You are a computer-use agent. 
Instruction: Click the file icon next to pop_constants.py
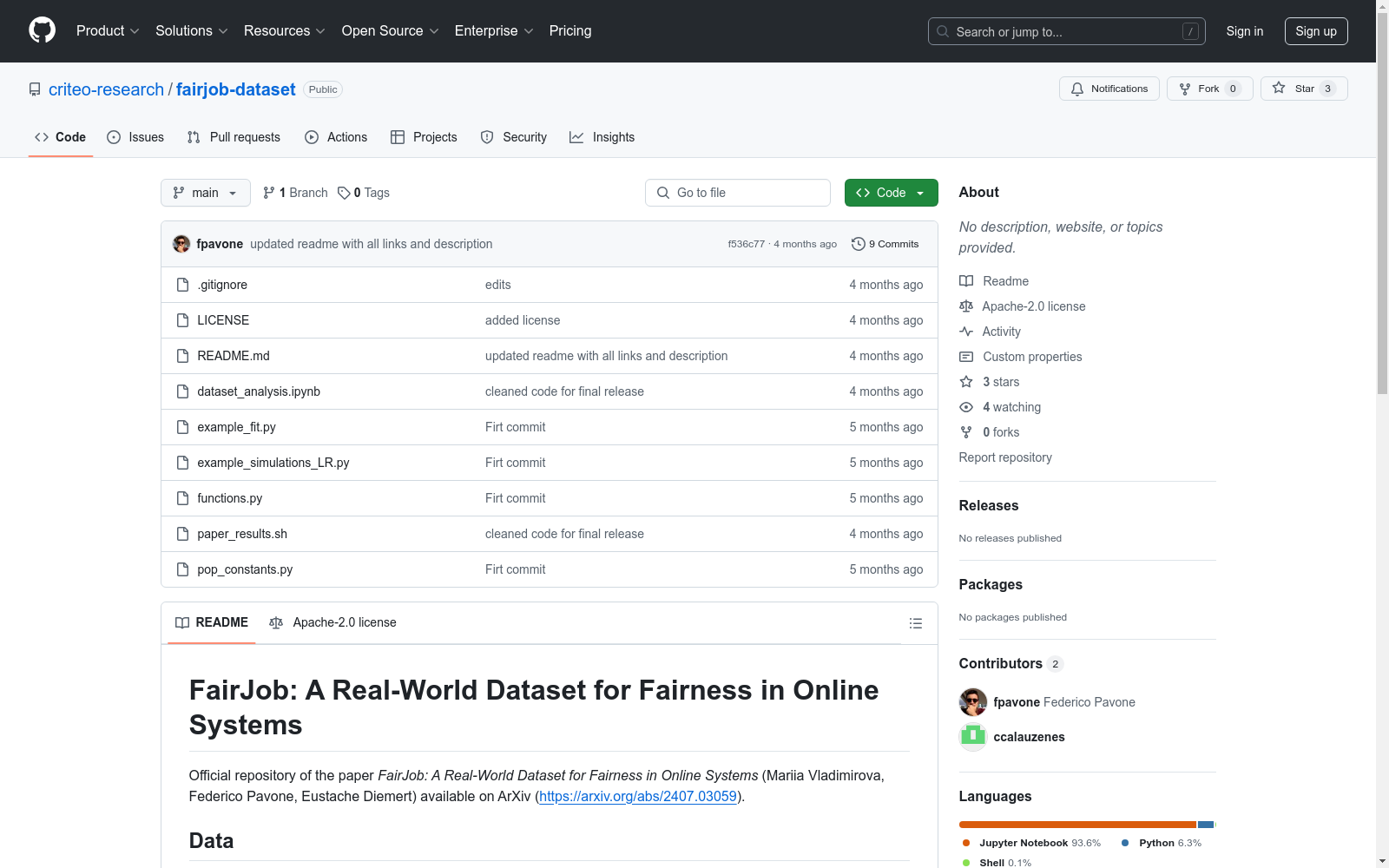tap(182, 569)
